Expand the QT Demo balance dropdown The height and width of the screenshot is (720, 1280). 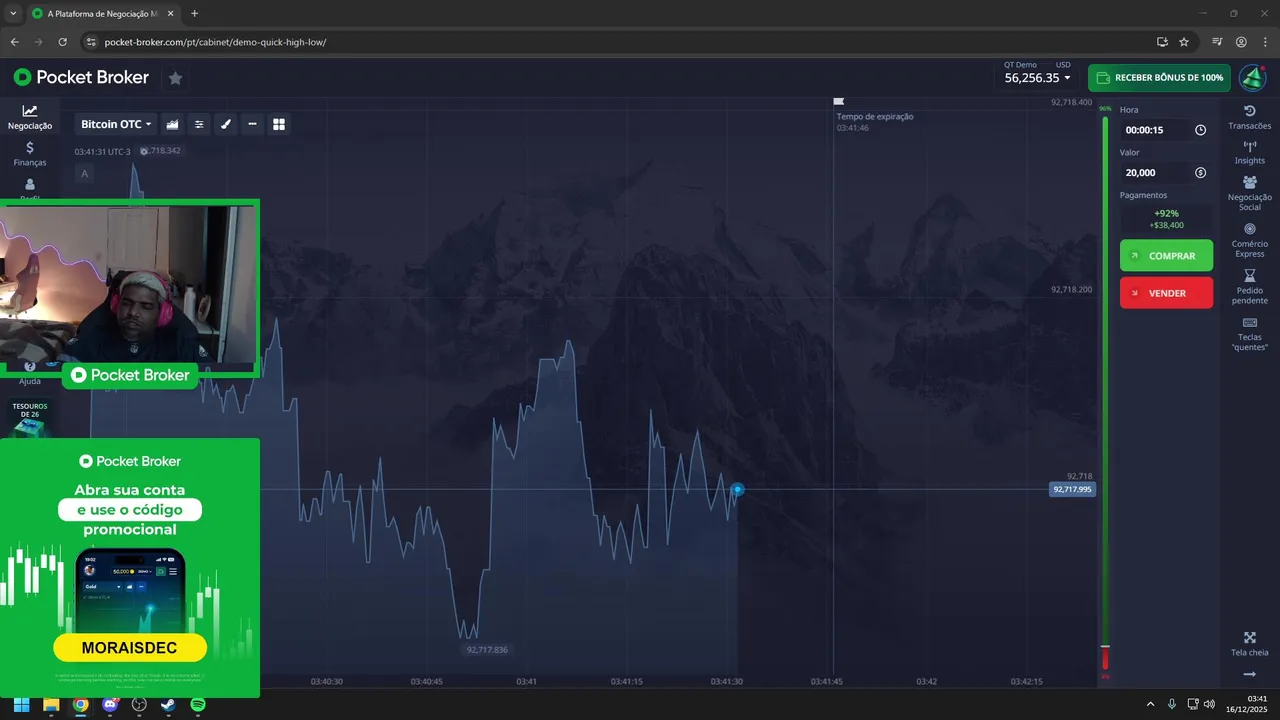[1037, 77]
